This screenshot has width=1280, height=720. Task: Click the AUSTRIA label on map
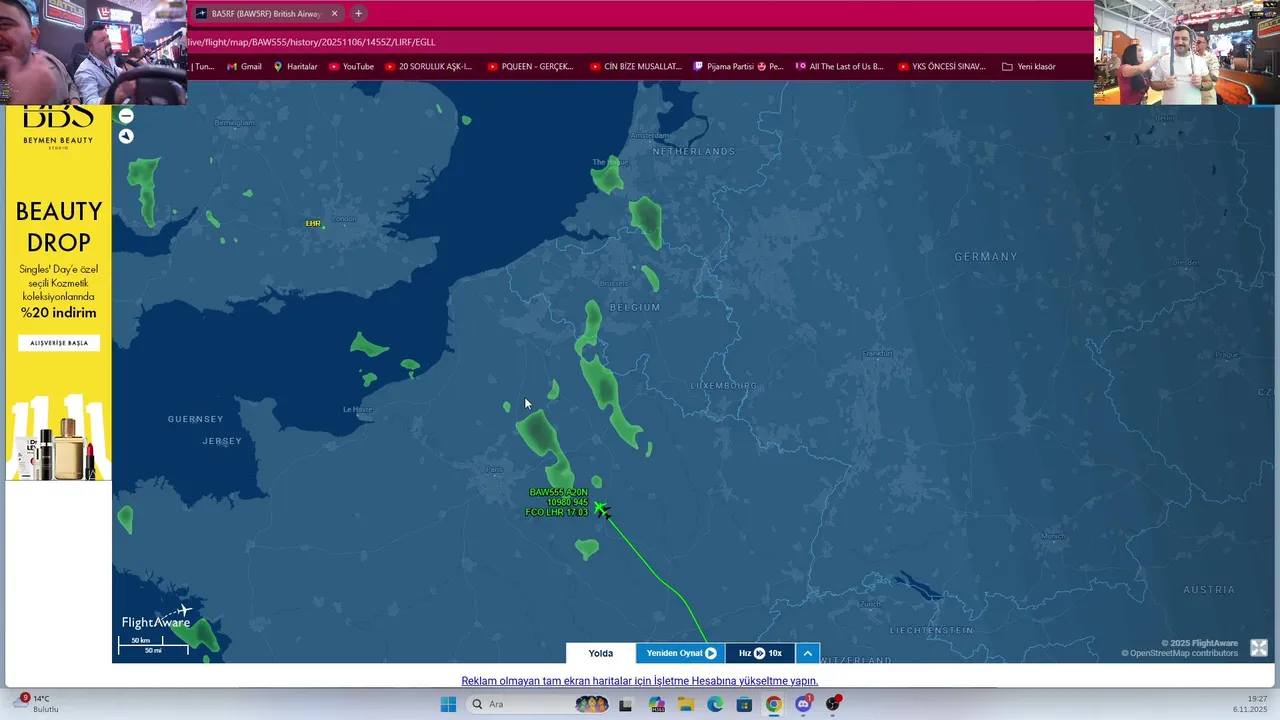(x=1209, y=590)
